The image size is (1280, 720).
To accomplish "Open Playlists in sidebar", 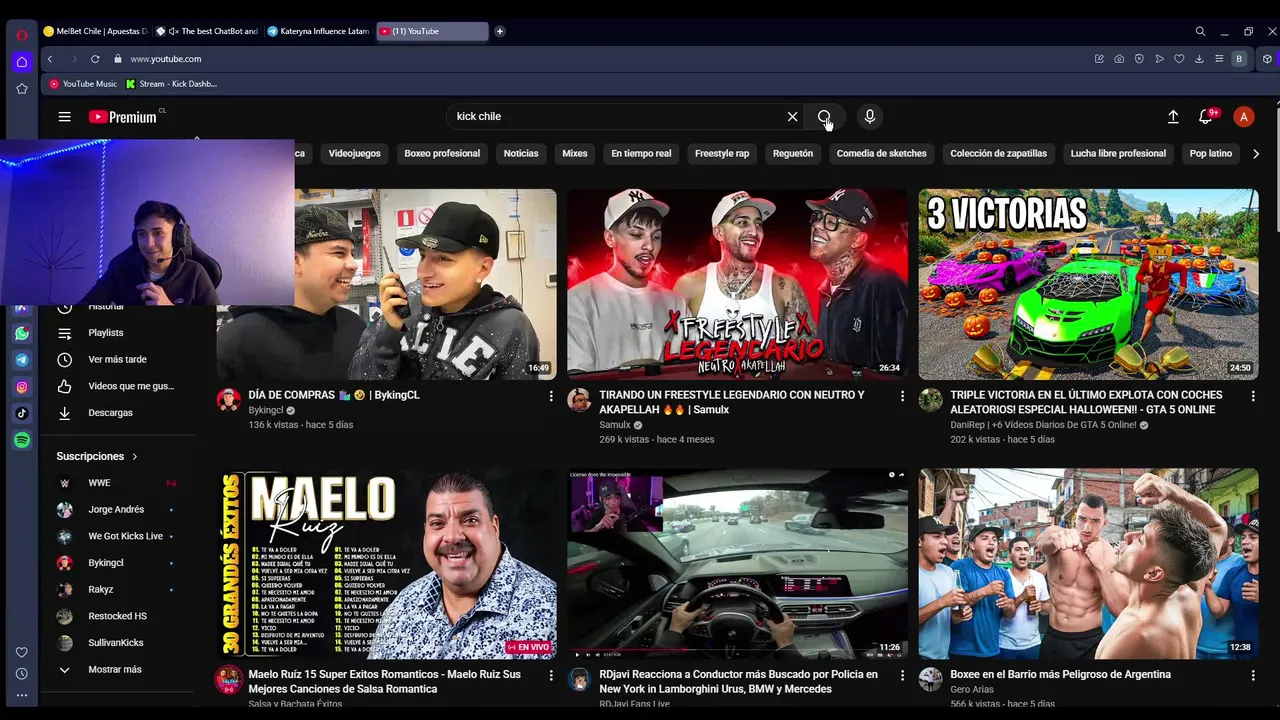I will coord(105,333).
